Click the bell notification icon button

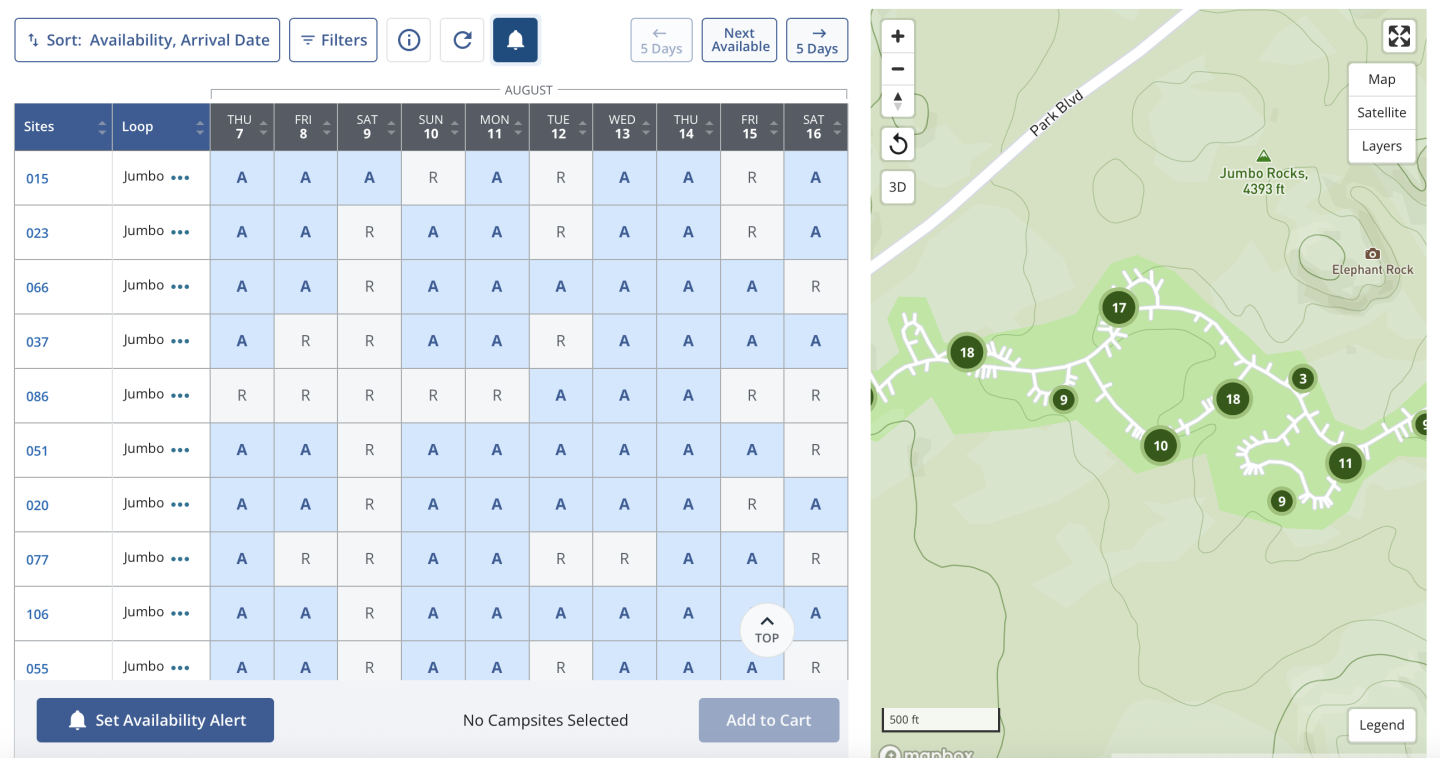tap(515, 40)
